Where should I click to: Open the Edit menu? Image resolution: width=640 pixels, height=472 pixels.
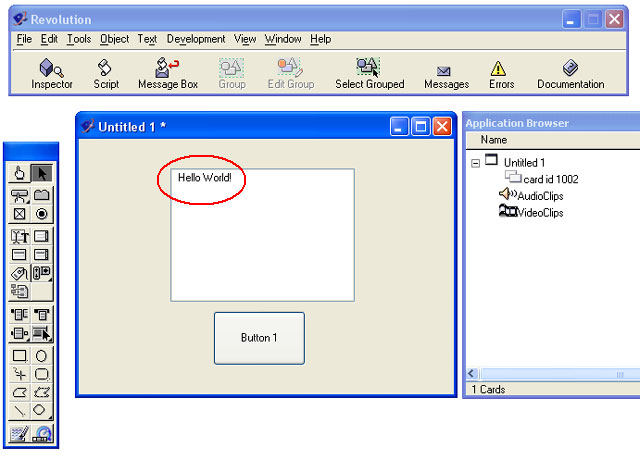point(49,39)
